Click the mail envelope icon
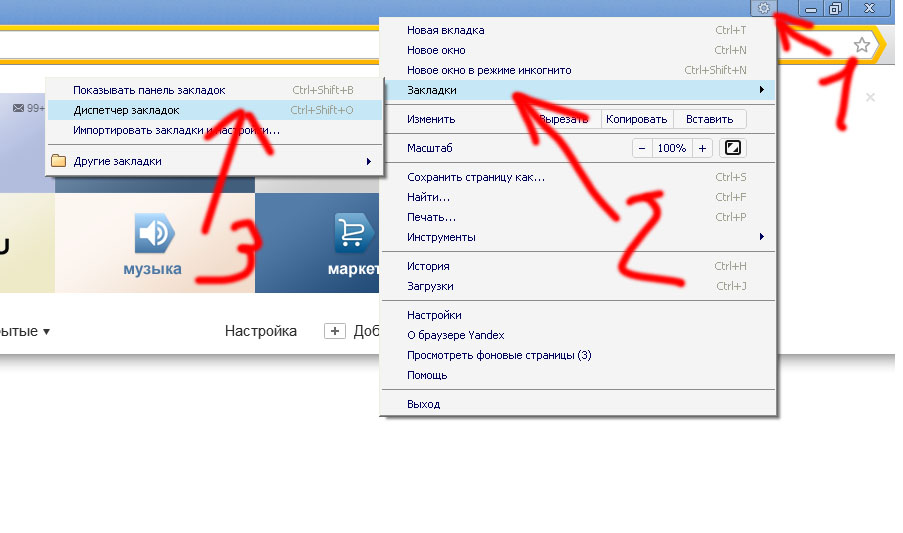Image resolution: width=903 pixels, height=533 pixels. click(18, 108)
